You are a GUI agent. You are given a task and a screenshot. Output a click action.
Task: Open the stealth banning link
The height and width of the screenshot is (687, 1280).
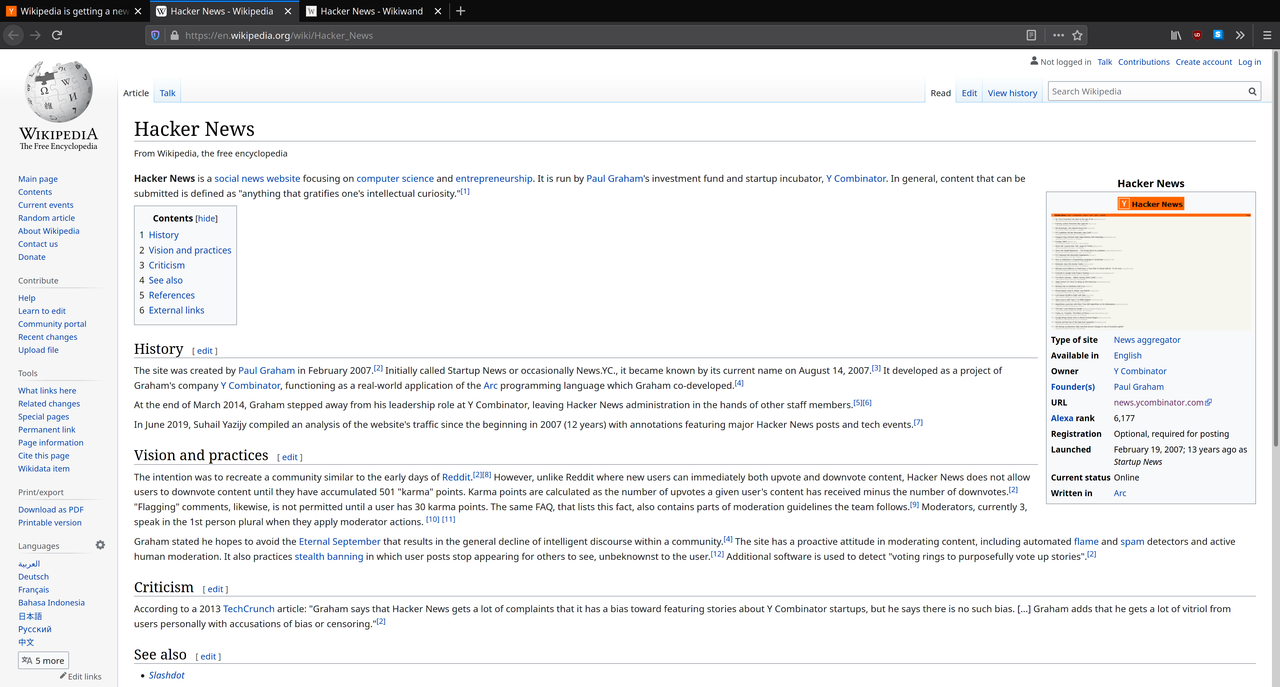pos(329,556)
